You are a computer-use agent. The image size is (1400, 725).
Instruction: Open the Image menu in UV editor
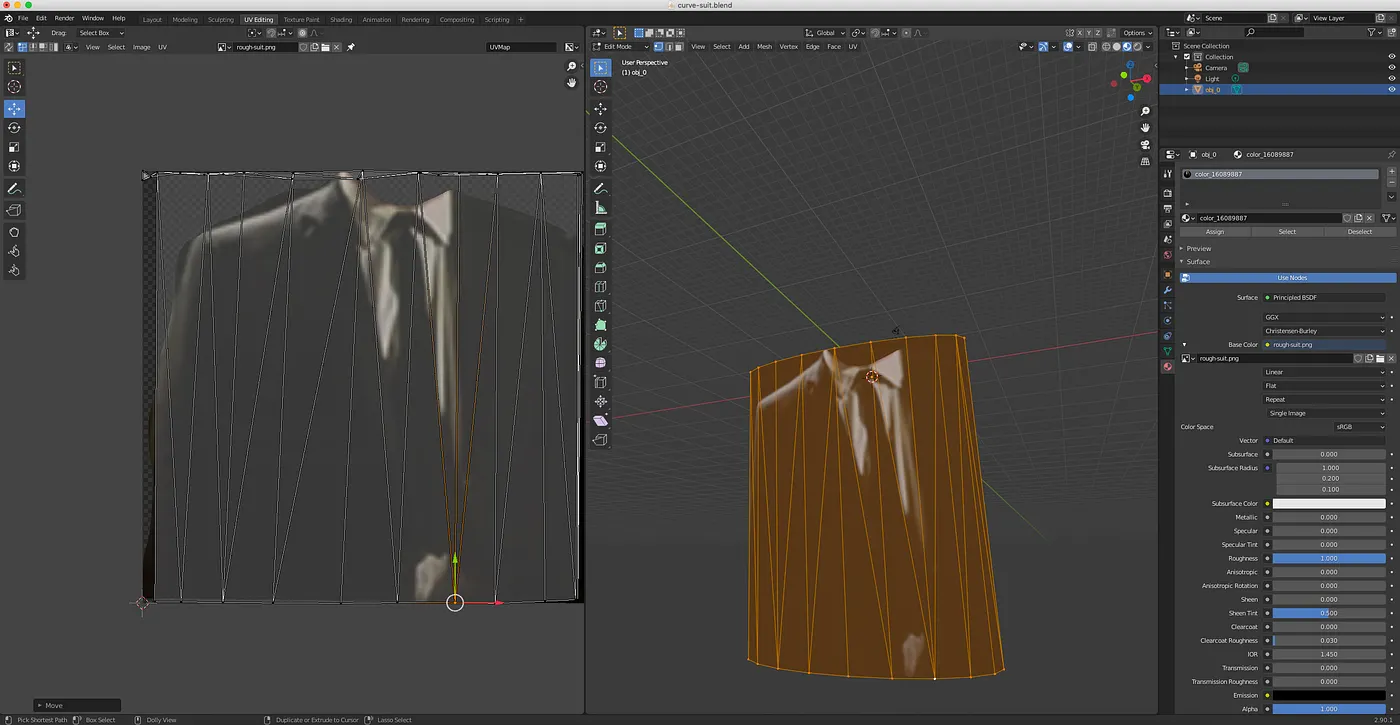(141, 47)
